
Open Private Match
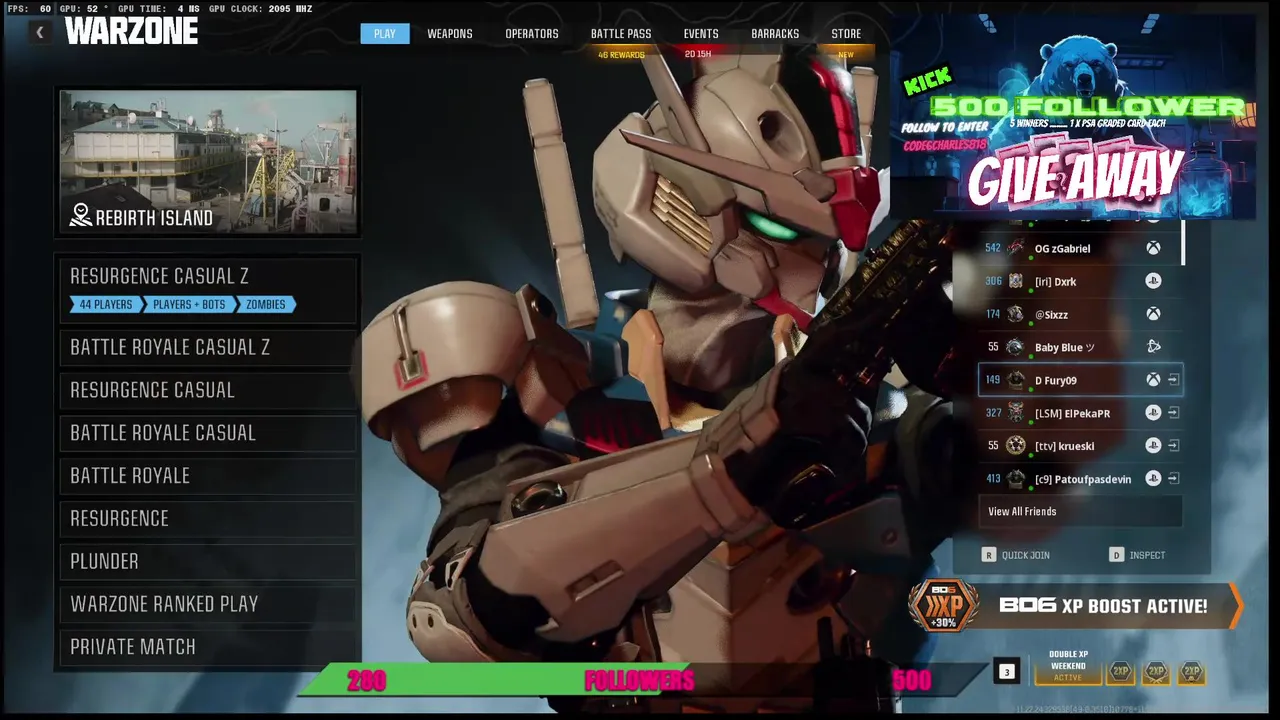207,647
